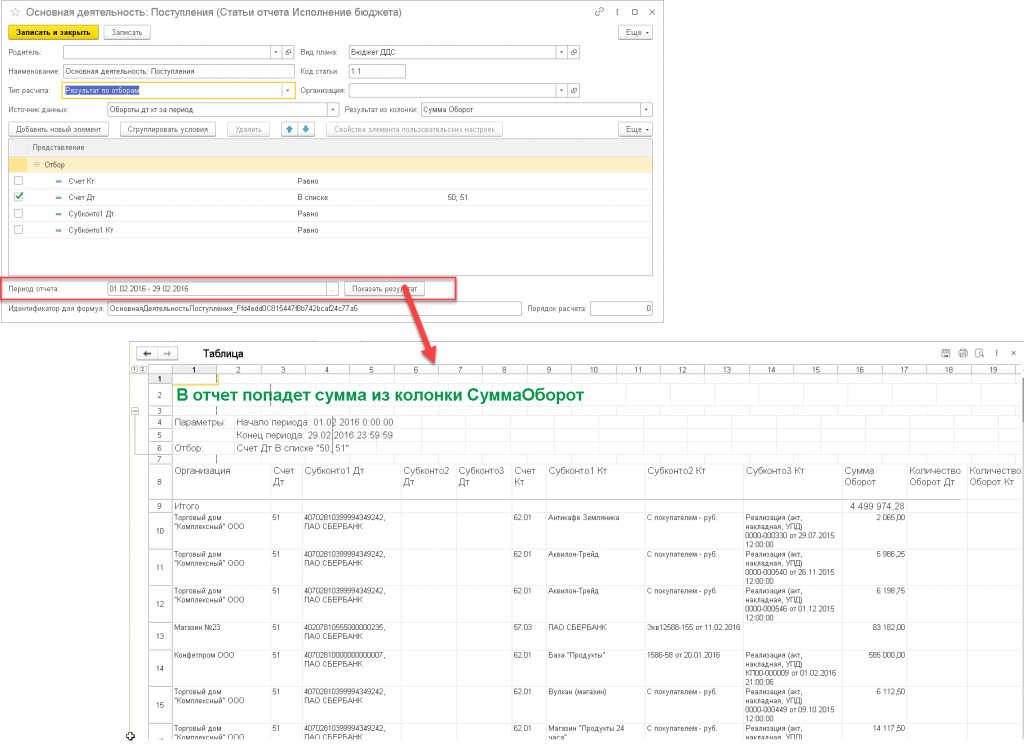Click the Наименование input field
This screenshot has height=750, width=1024.
(x=178, y=71)
